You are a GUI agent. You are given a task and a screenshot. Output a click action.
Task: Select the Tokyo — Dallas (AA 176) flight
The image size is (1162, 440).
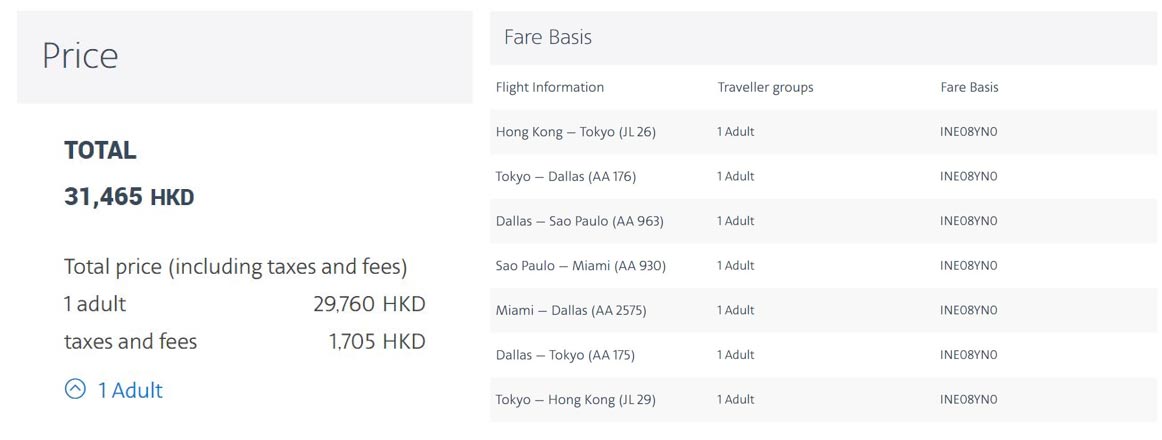point(566,176)
